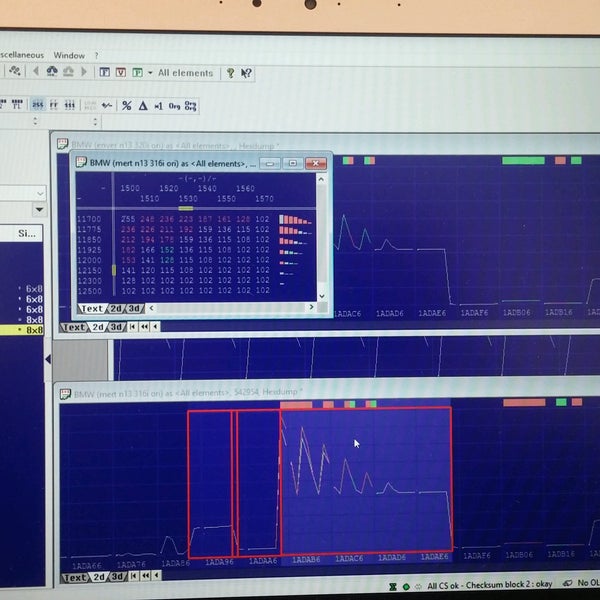Jump to first in lower Hexdump navigation
This screenshot has height=600, width=600.
(134, 576)
